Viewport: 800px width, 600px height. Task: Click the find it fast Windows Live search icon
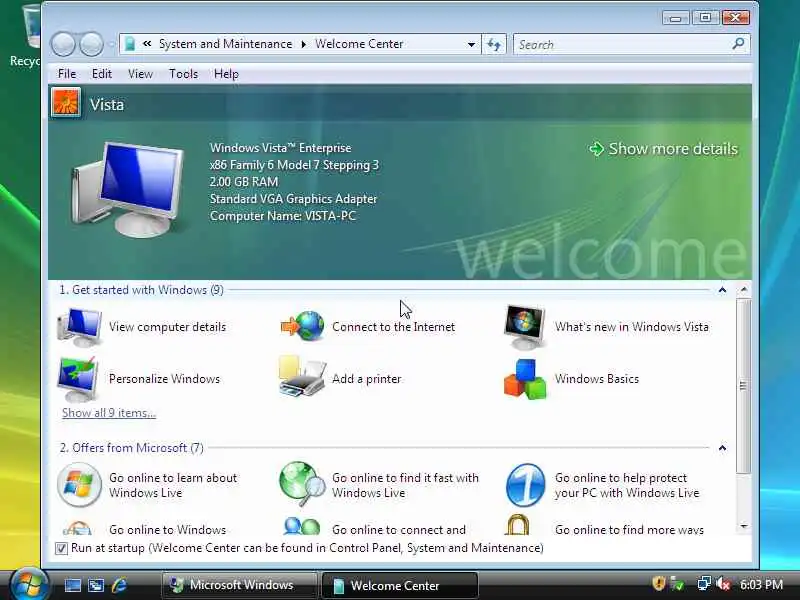pyautogui.click(x=302, y=484)
